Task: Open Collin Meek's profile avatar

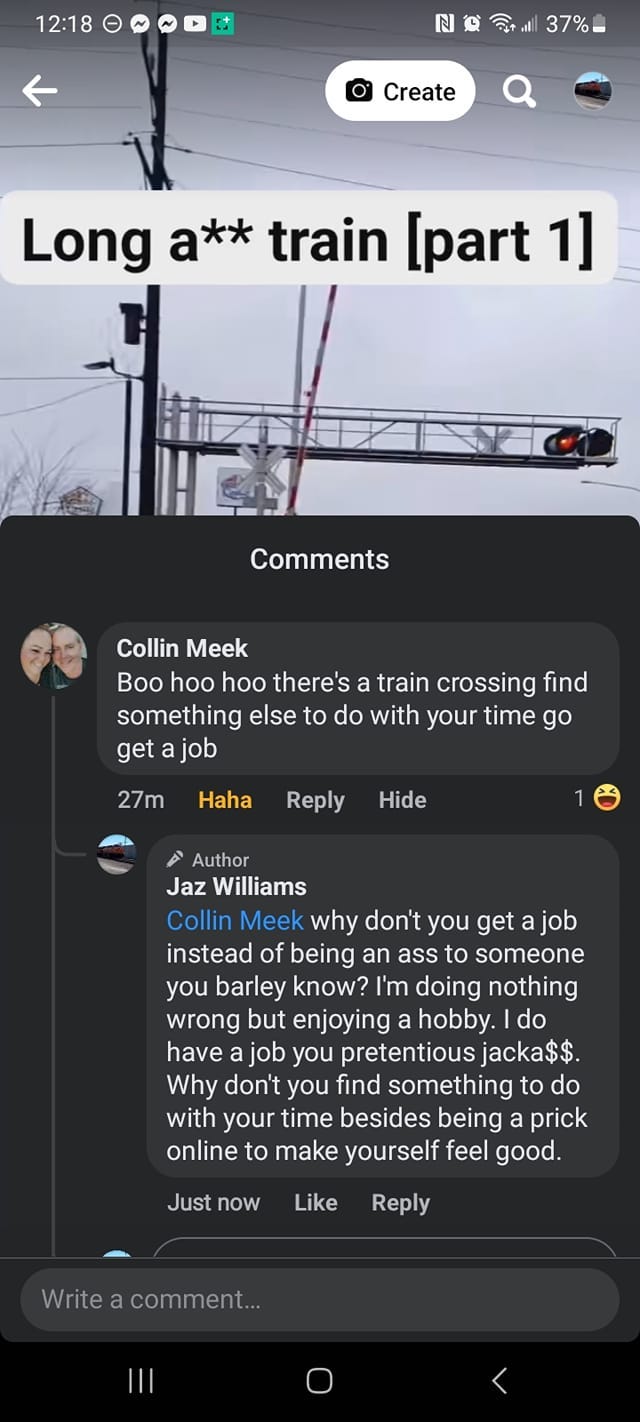Action: tap(54, 656)
